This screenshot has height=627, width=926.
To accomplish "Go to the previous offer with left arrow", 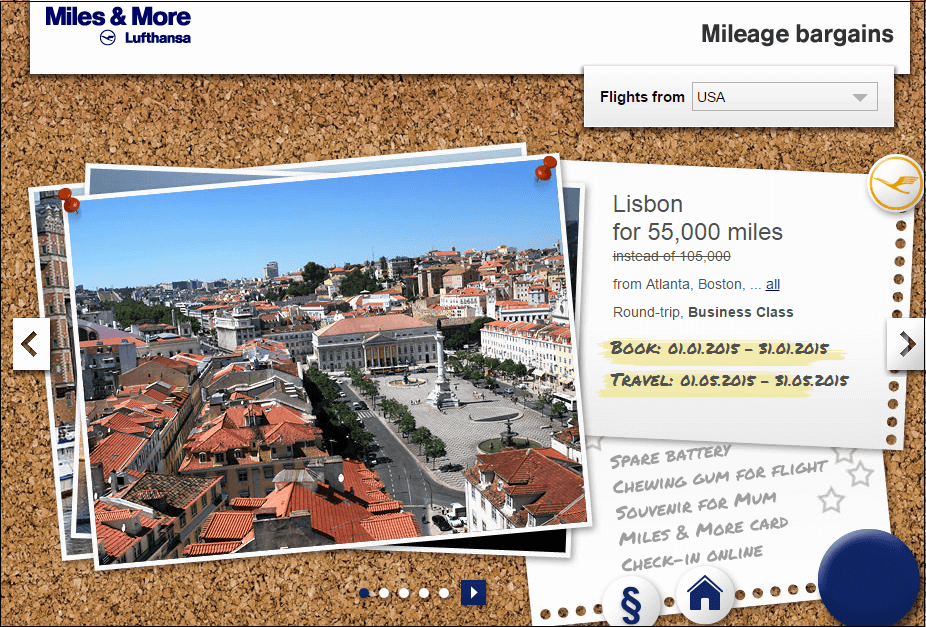I will pyautogui.click(x=31, y=344).
